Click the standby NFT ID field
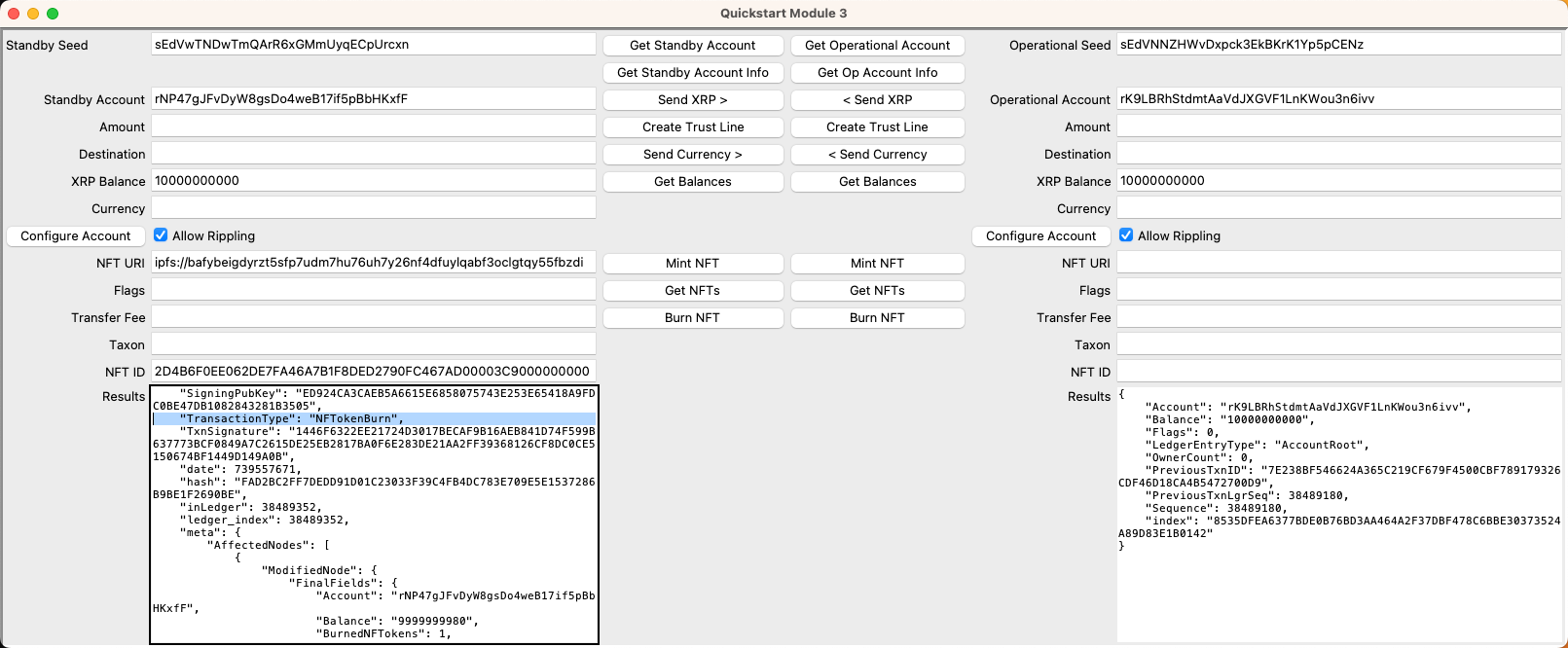 point(373,372)
